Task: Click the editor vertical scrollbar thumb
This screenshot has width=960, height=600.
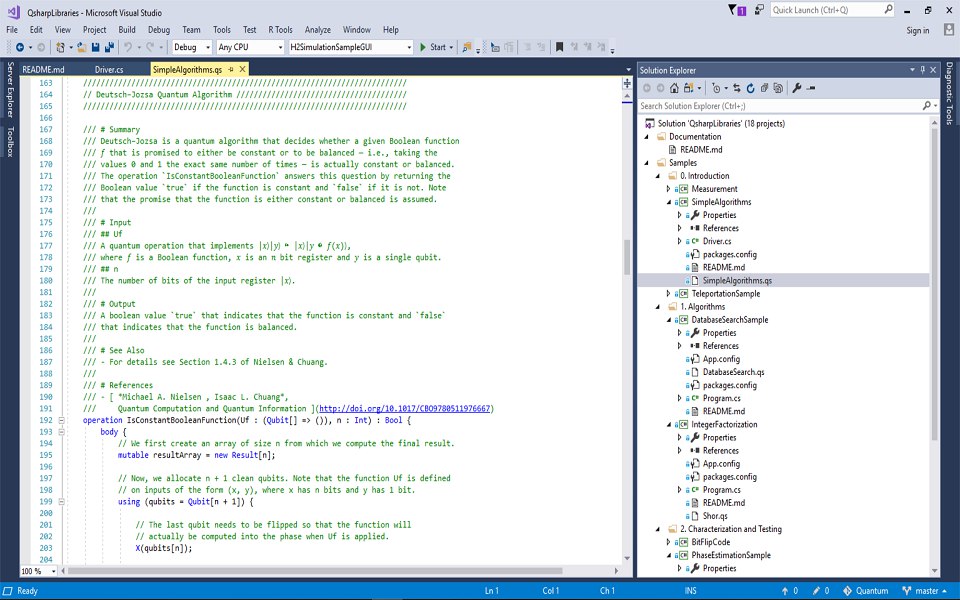Action: click(x=627, y=255)
